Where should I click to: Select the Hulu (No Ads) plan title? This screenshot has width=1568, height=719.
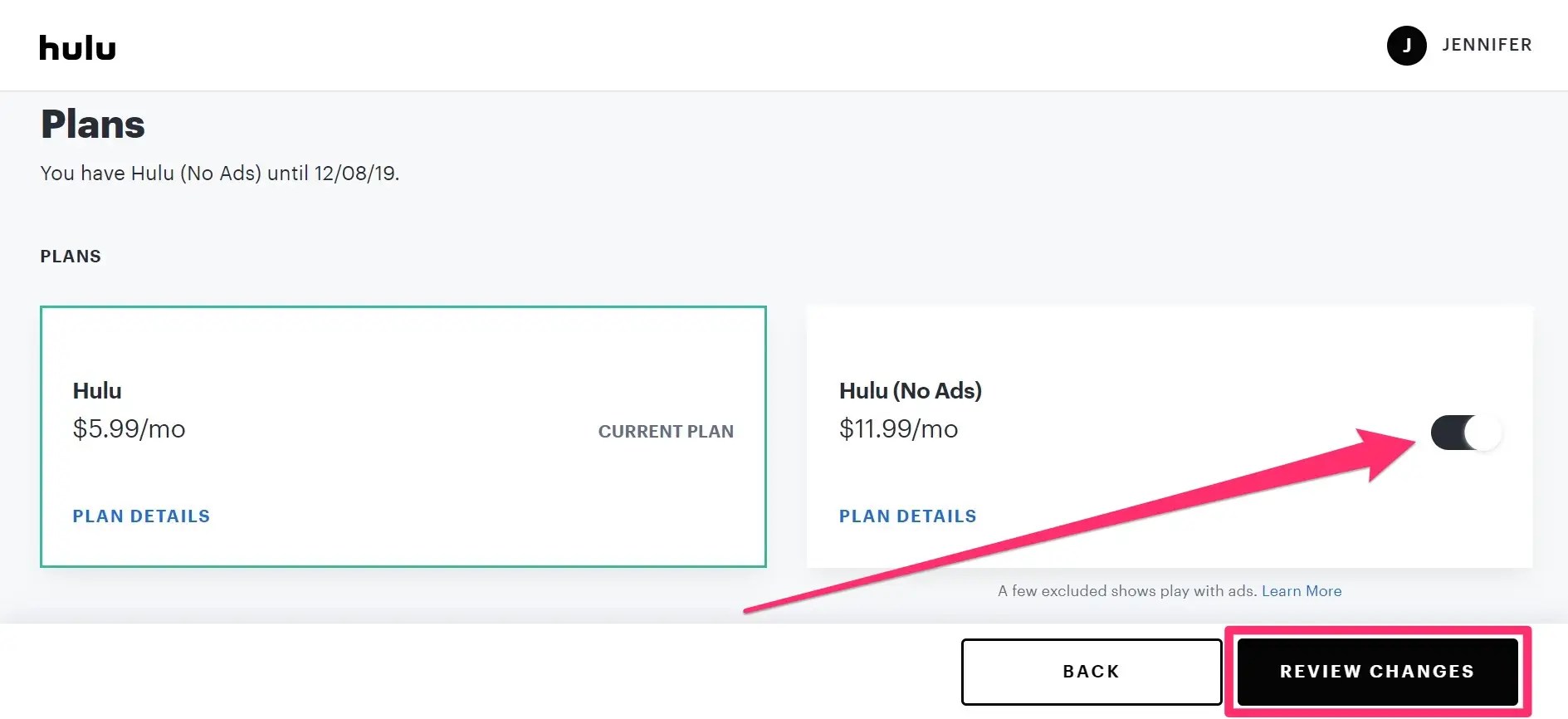[x=910, y=390]
